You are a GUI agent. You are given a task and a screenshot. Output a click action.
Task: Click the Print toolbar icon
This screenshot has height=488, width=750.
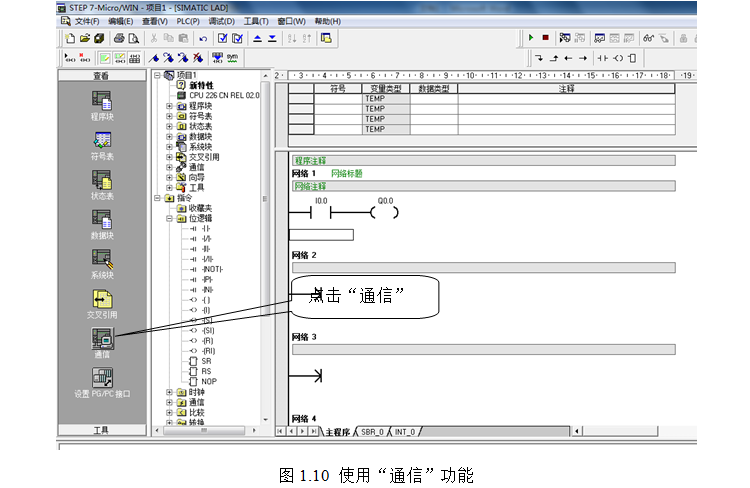[x=119, y=38]
